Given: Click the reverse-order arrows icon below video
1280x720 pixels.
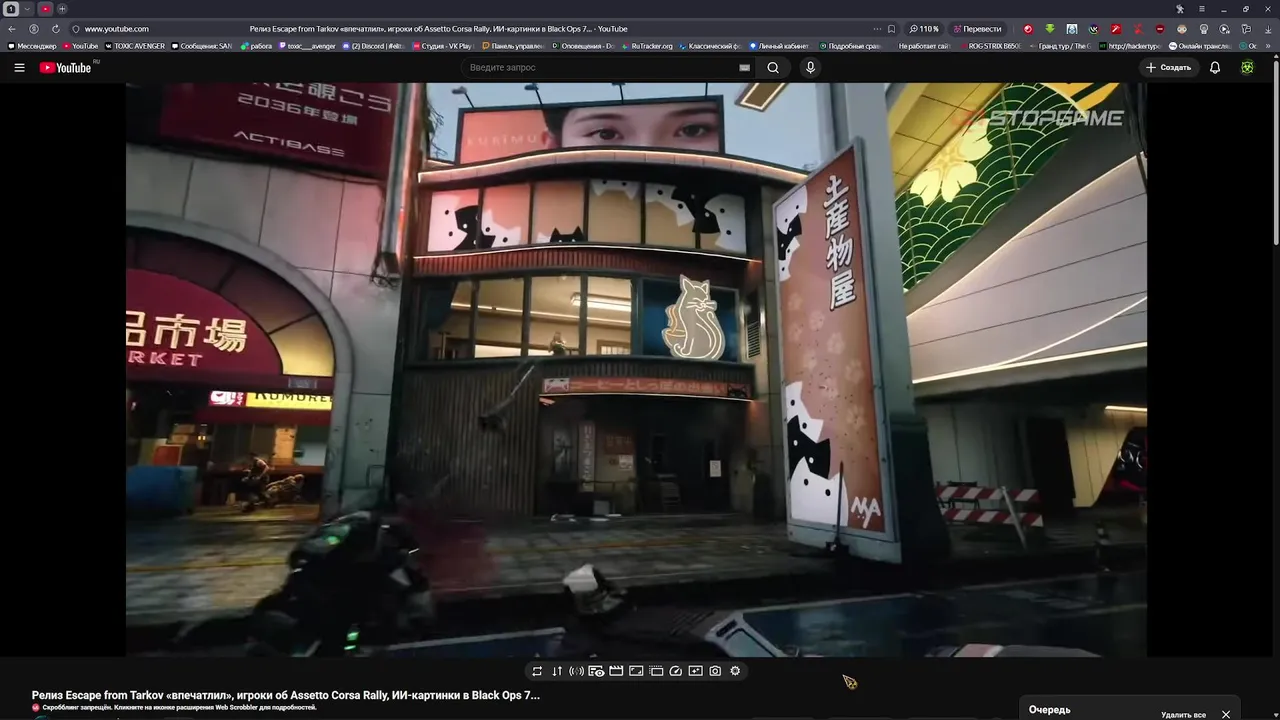Looking at the screenshot, I should 557,671.
